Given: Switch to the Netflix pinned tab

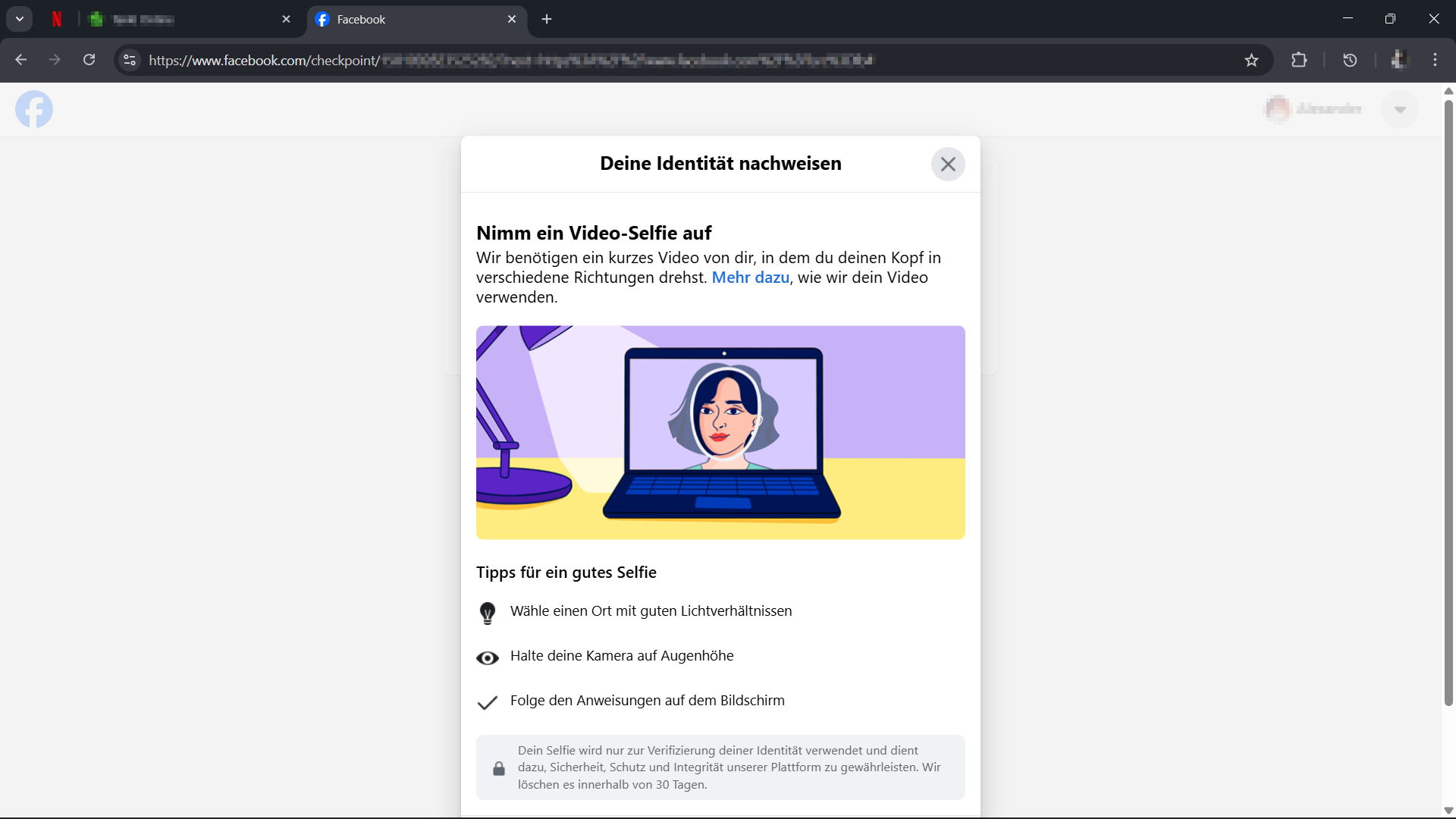Looking at the screenshot, I should [x=57, y=19].
